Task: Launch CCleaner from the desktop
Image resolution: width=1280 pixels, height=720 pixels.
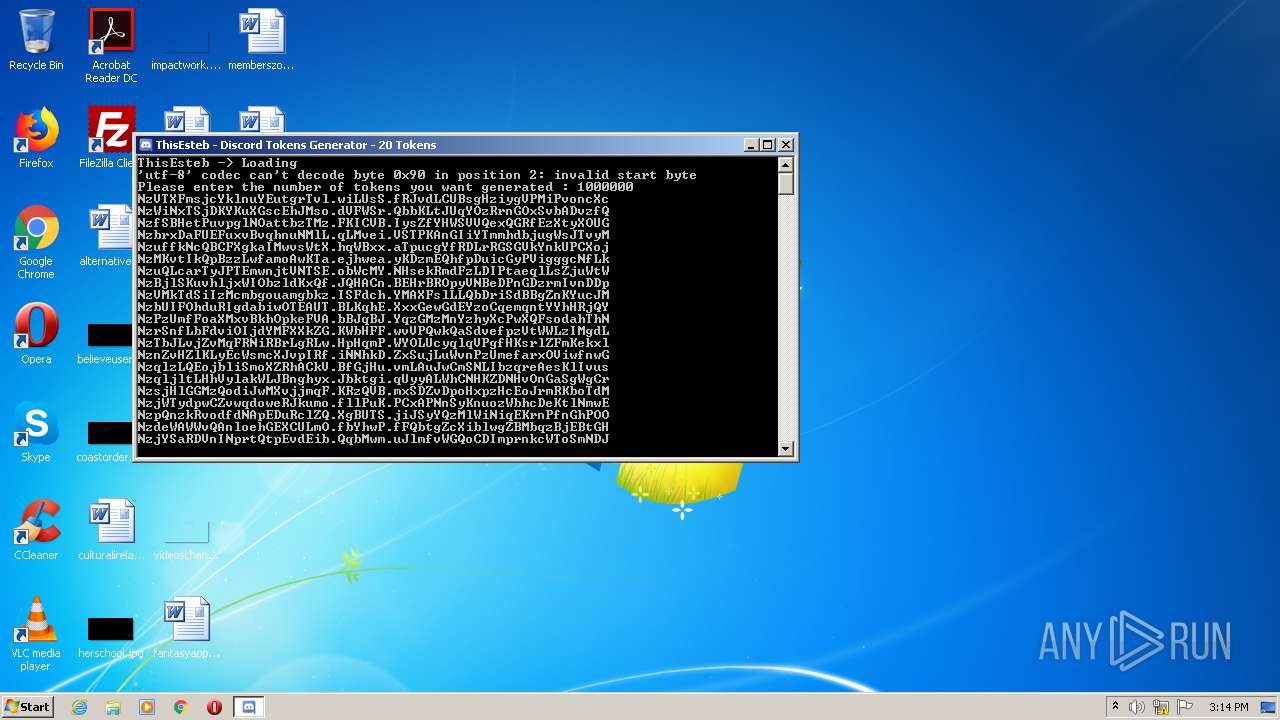Action: click(36, 530)
